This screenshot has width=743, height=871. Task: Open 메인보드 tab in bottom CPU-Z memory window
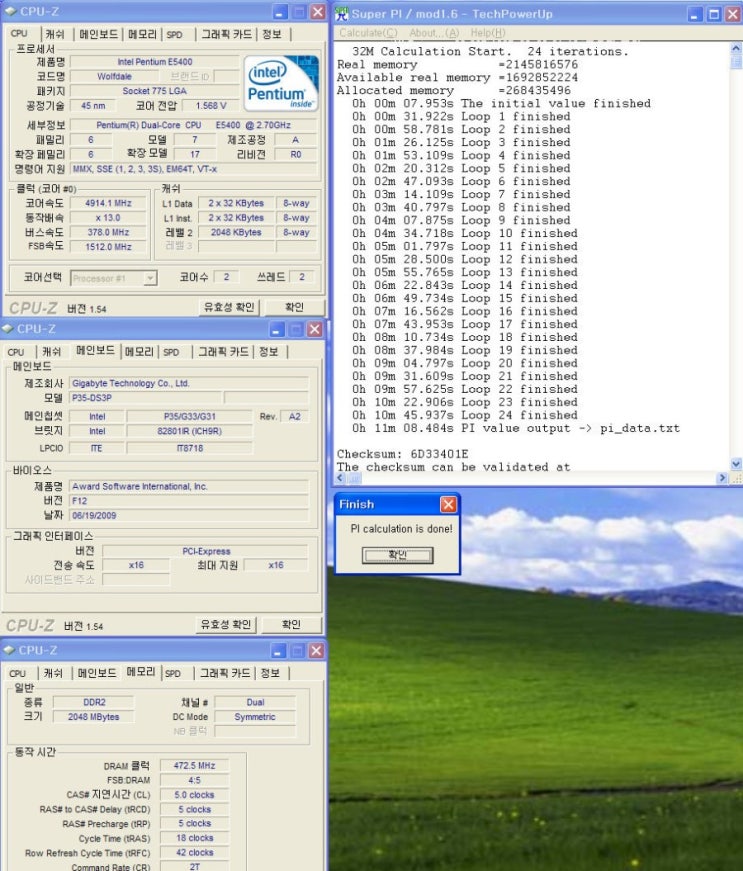[97, 673]
